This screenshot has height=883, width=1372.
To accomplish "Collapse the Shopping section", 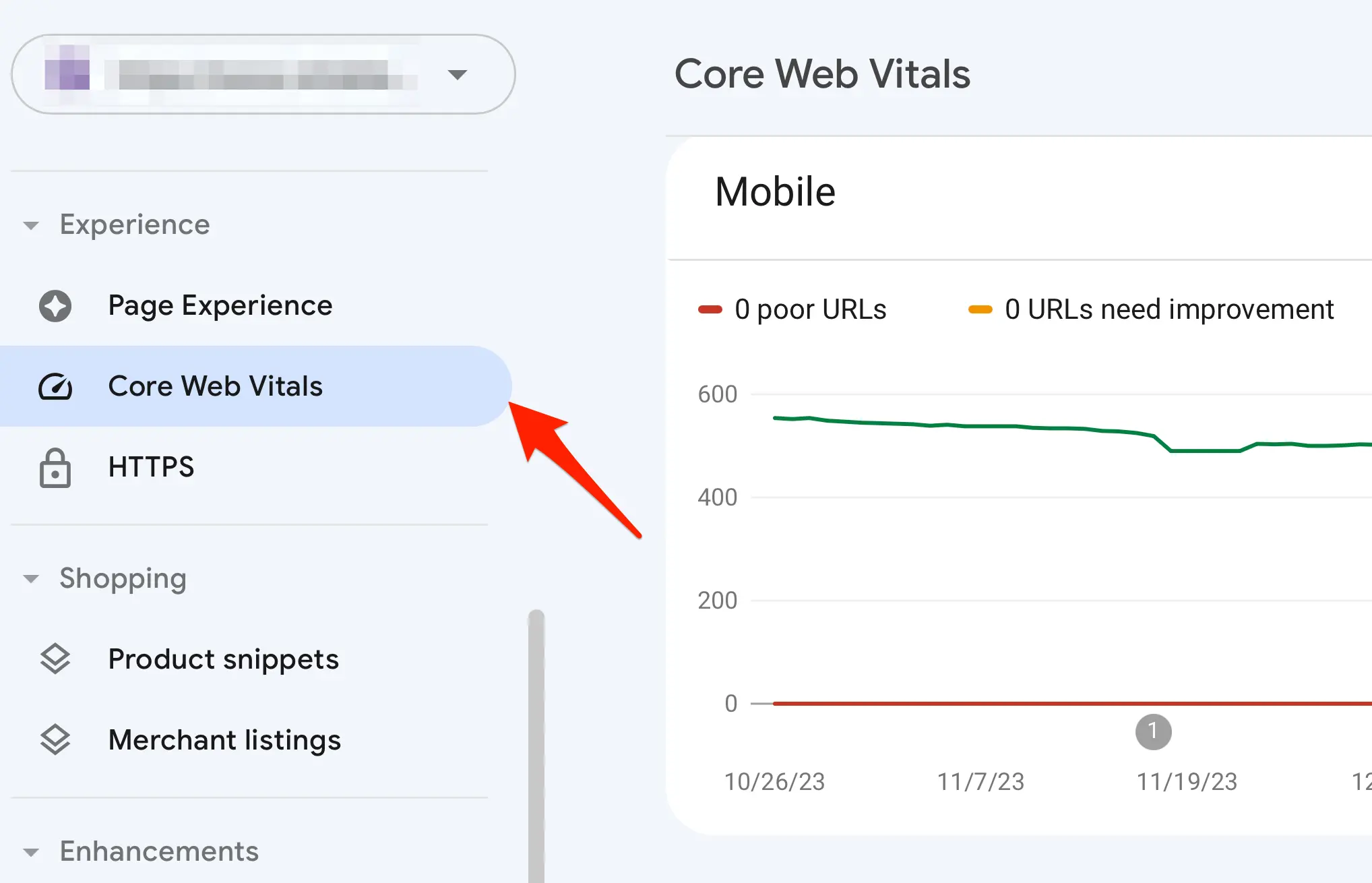I will pyautogui.click(x=31, y=579).
